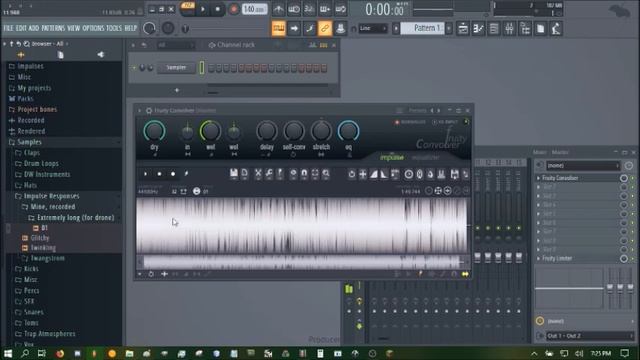640x360 pixels.
Task: Toggle the Fruity Limiter slot enable knob
Action: 624,258
